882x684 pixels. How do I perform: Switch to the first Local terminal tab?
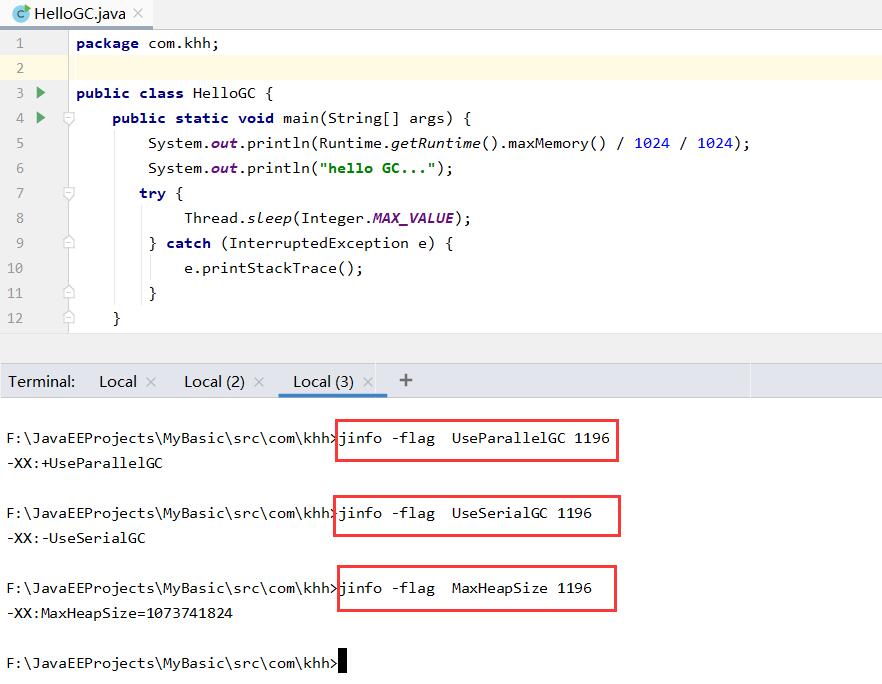click(x=117, y=382)
